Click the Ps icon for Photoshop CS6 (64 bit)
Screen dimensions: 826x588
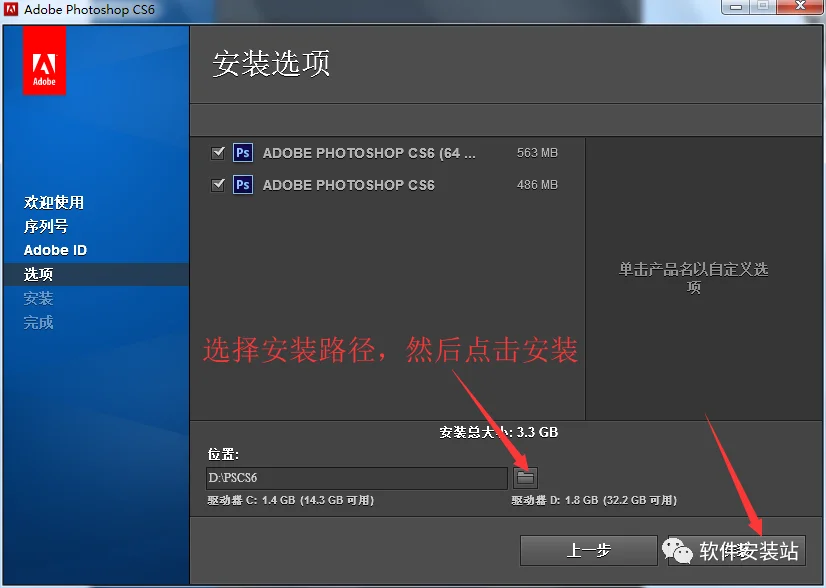pyautogui.click(x=243, y=153)
